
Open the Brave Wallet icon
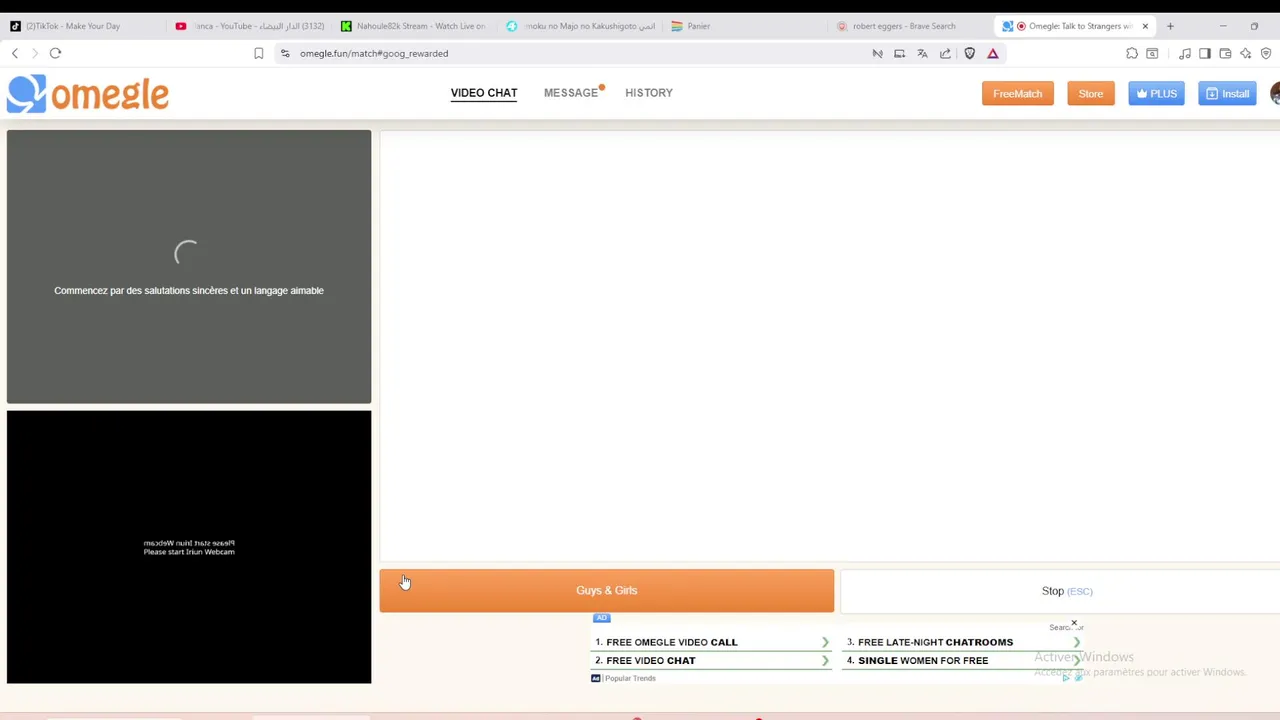coord(1225,53)
